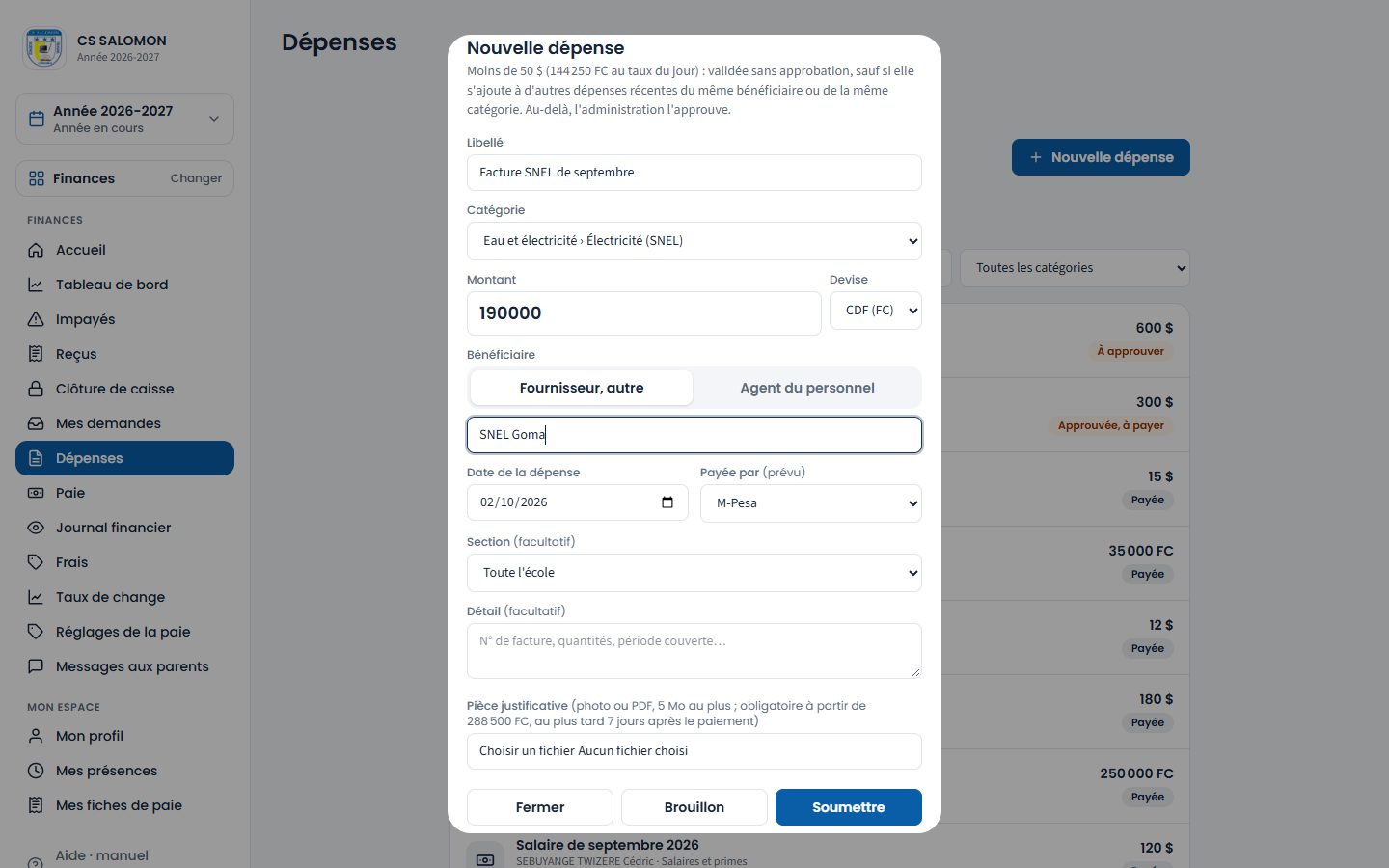Click the speech bubble icon beside Messages aux parents

(36, 666)
